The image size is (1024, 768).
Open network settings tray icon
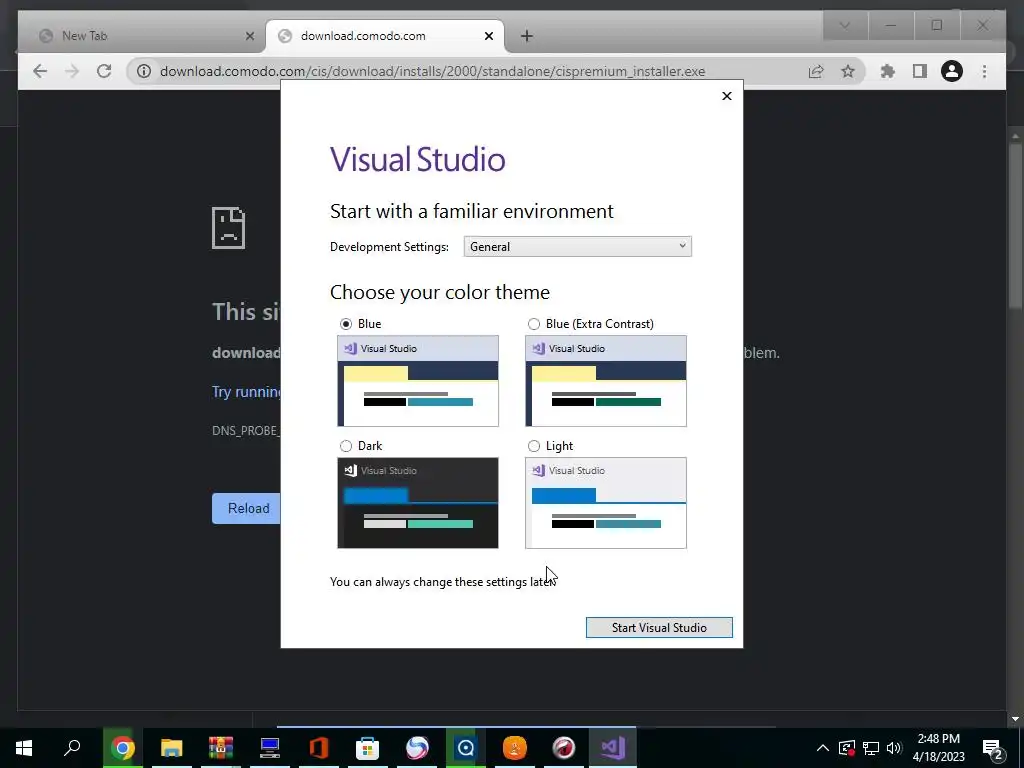tap(871, 748)
